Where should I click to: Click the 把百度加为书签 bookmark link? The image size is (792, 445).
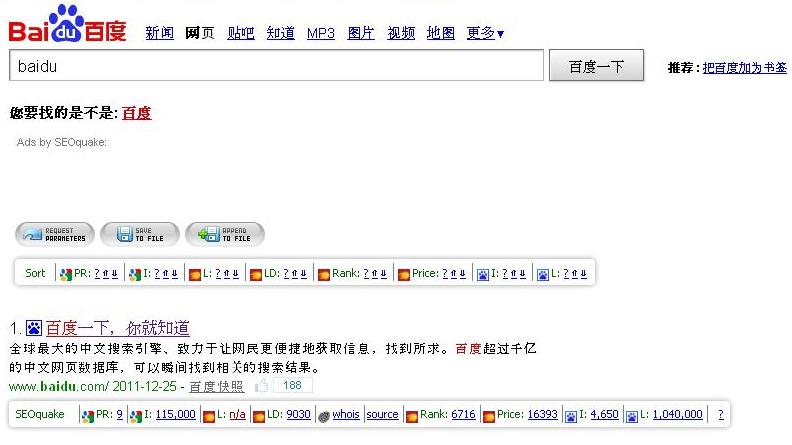coord(745,68)
